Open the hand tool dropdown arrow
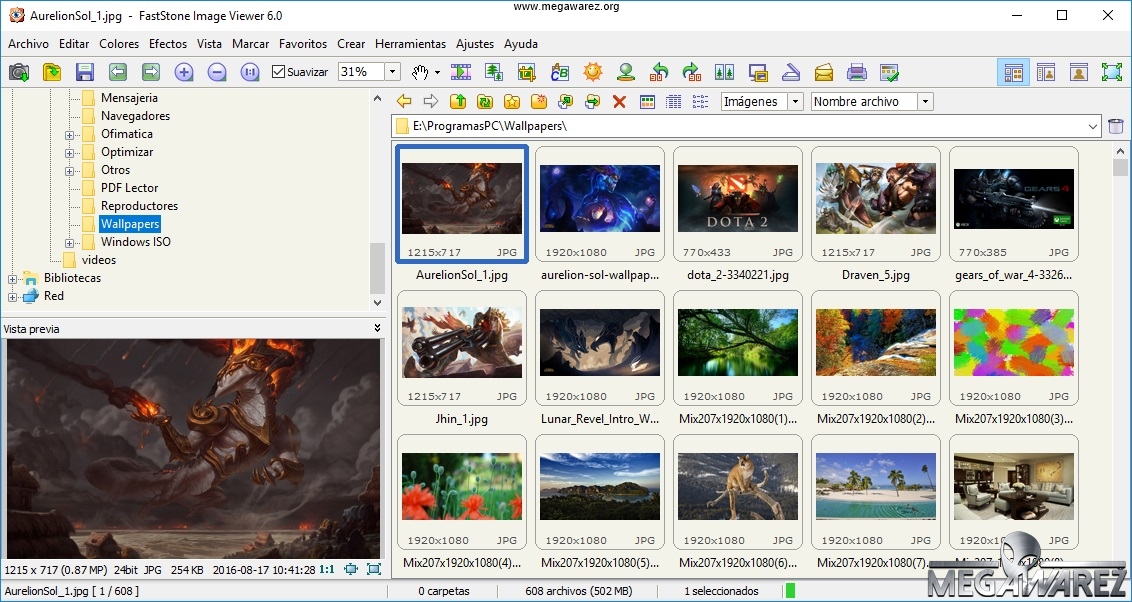 (437, 72)
